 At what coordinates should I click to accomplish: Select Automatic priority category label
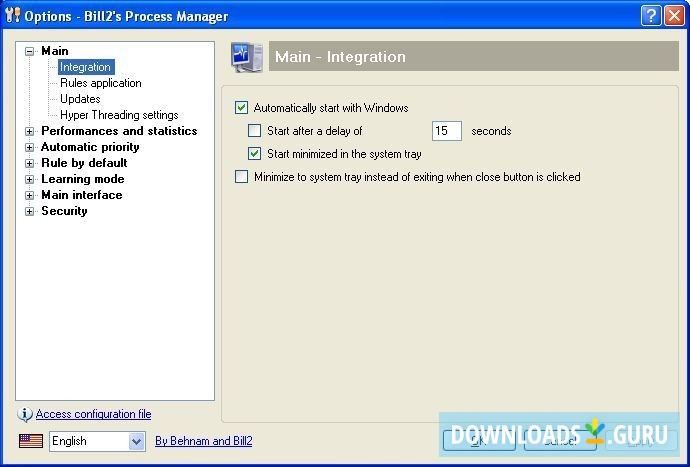[90, 147]
